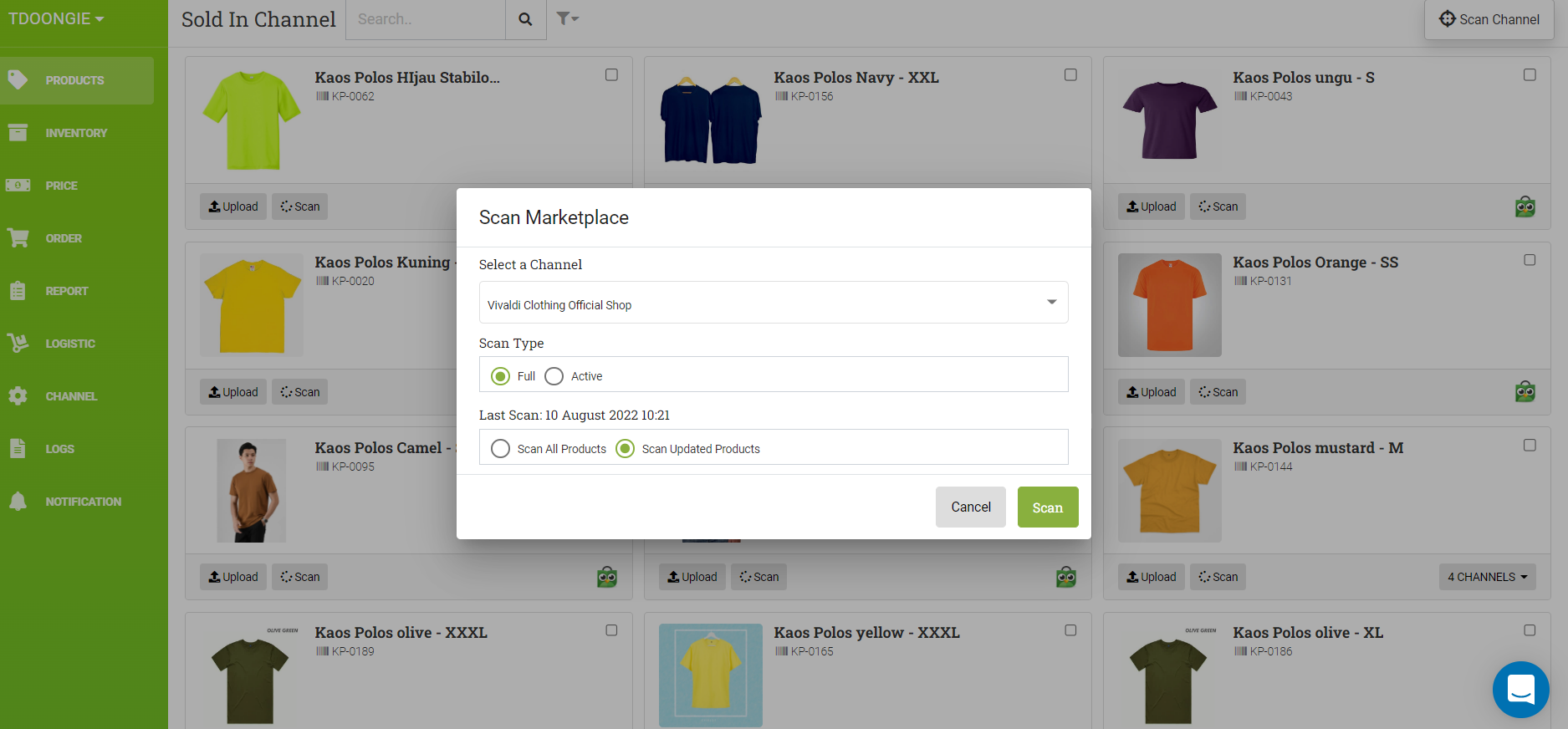Viewport: 1568px width, 729px height.
Task: Click Tokopedia owl icon on ungu - S card
Action: point(1525,206)
